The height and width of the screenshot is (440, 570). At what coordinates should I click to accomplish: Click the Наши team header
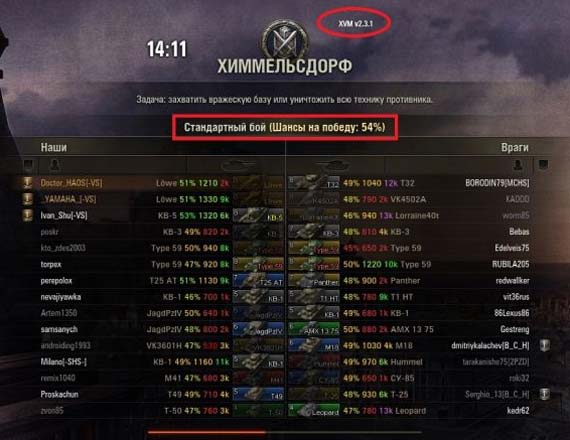click(53, 147)
